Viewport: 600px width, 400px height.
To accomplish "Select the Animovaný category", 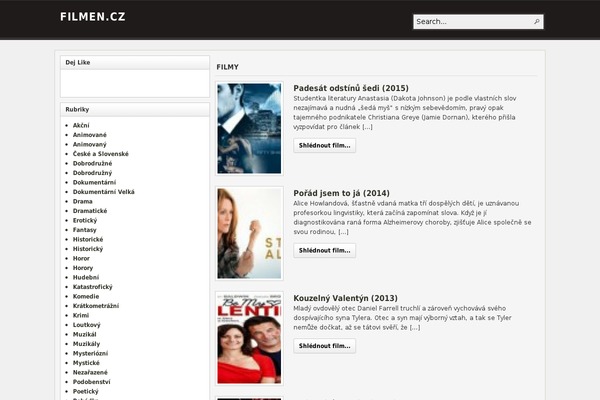I will (x=90, y=144).
